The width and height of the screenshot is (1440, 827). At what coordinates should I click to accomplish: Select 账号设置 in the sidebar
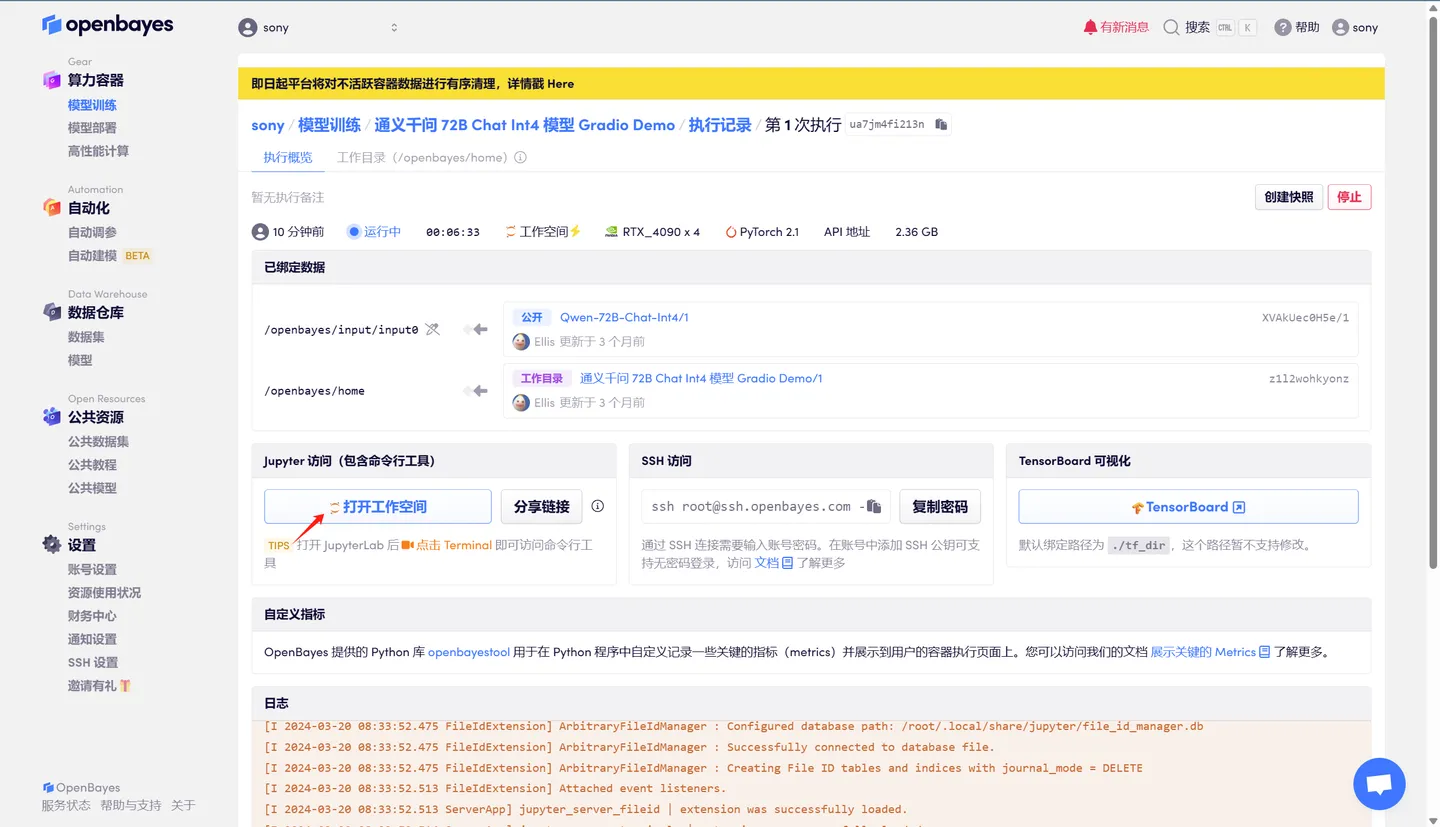pos(92,570)
